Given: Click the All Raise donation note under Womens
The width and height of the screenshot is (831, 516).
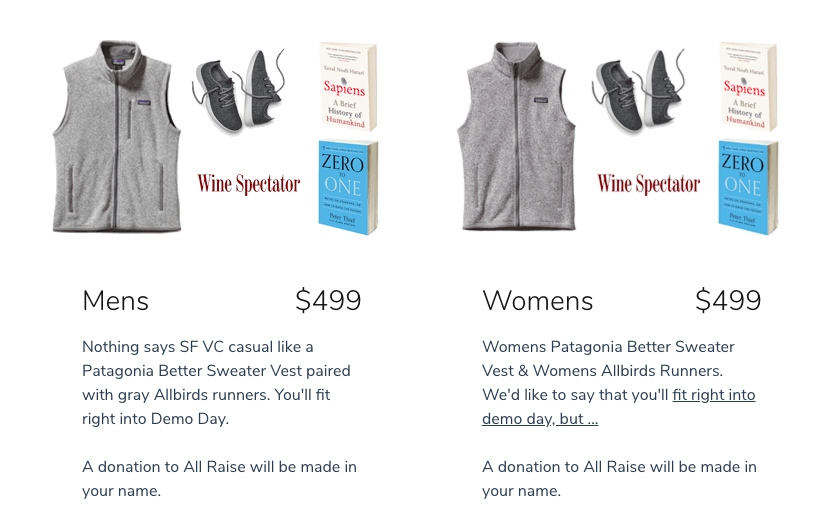Looking at the screenshot, I should point(619,478).
